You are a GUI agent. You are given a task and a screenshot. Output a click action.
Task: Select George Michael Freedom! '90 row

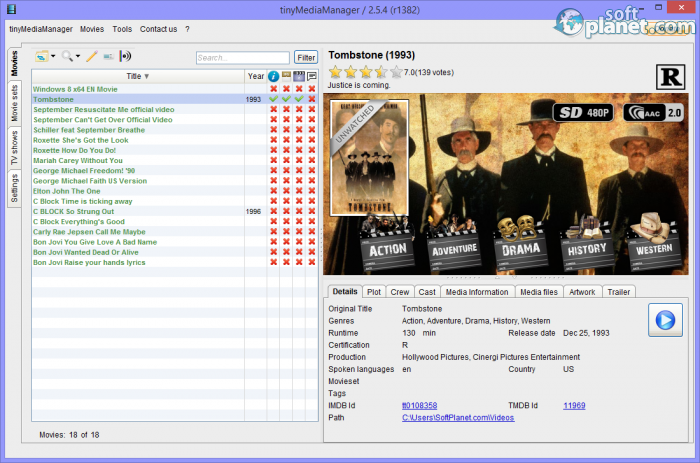point(175,171)
